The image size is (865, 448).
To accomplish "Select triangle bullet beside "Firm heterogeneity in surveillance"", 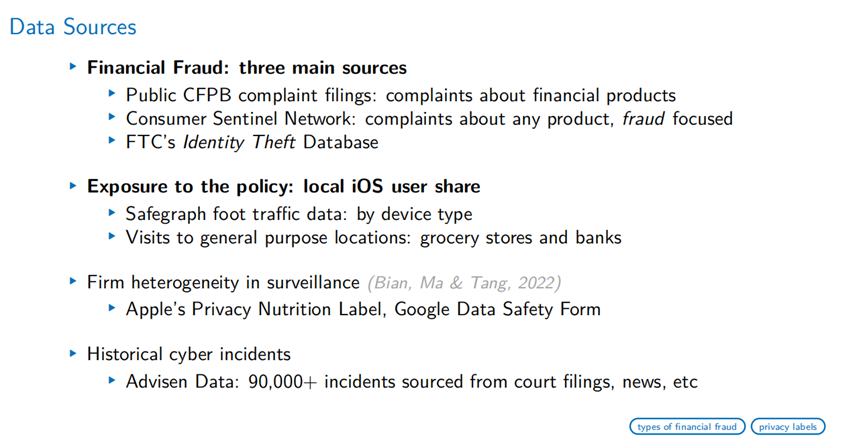I will click(72, 282).
